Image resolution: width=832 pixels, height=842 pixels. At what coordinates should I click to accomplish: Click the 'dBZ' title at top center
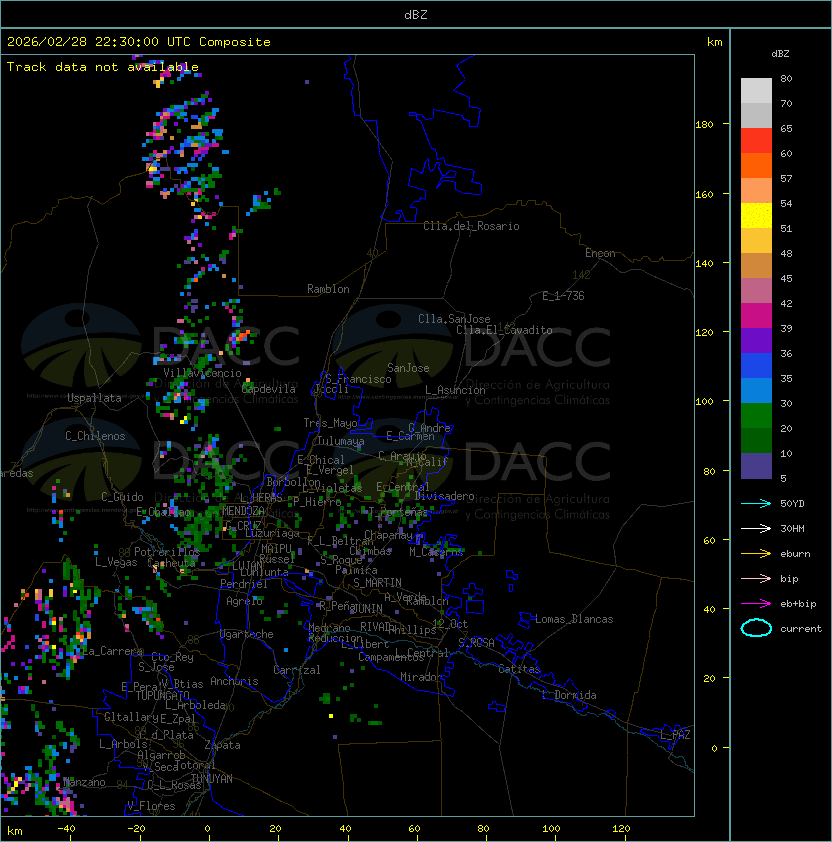click(416, 15)
